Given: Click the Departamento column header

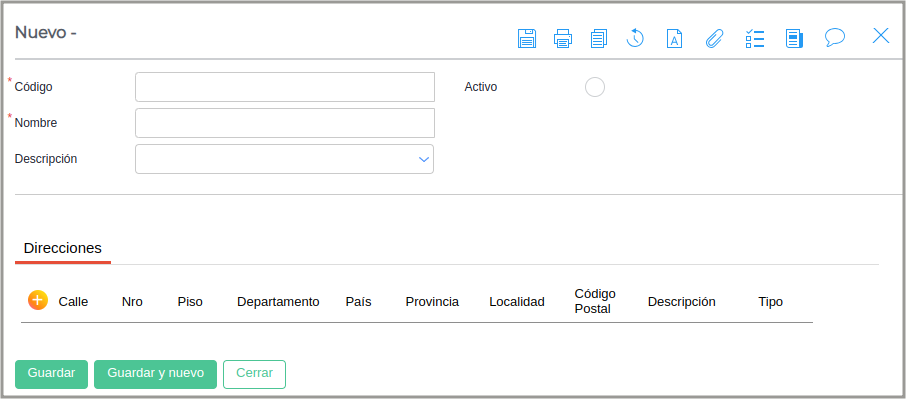Looking at the screenshot, I should pyautogui.click(x=278, y=301).
